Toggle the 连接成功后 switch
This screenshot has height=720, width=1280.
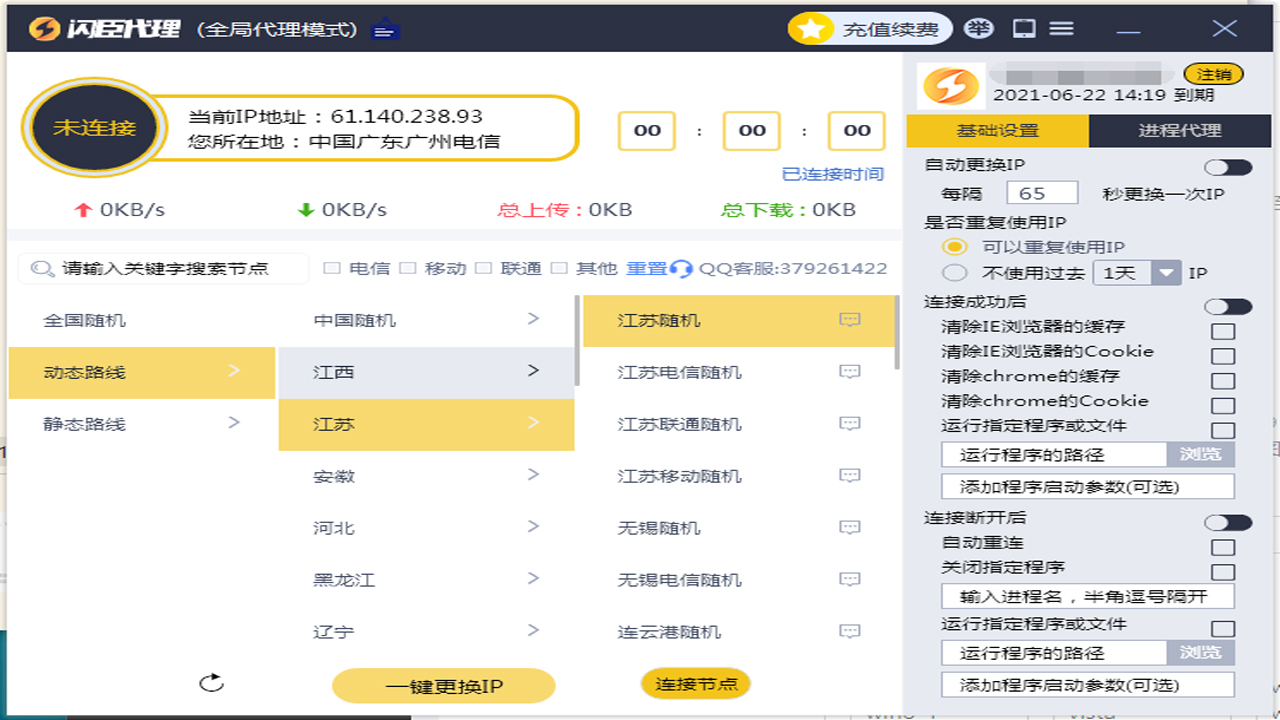1228,306
